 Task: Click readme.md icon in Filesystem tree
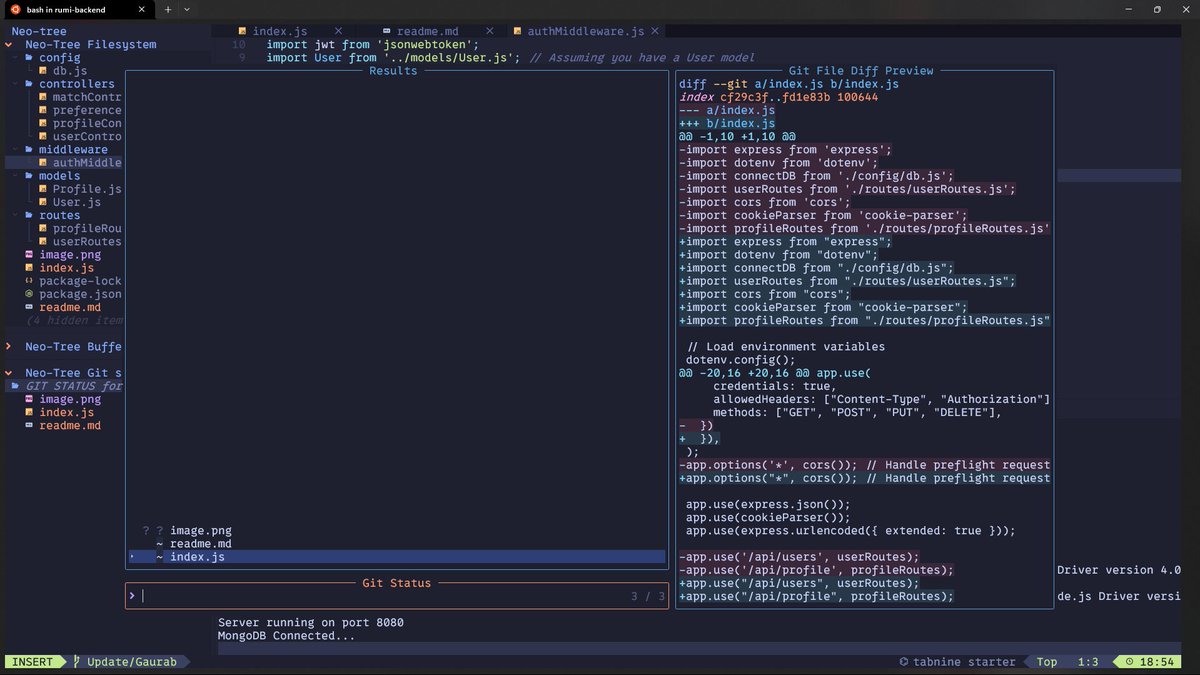(x=29, y=307)
